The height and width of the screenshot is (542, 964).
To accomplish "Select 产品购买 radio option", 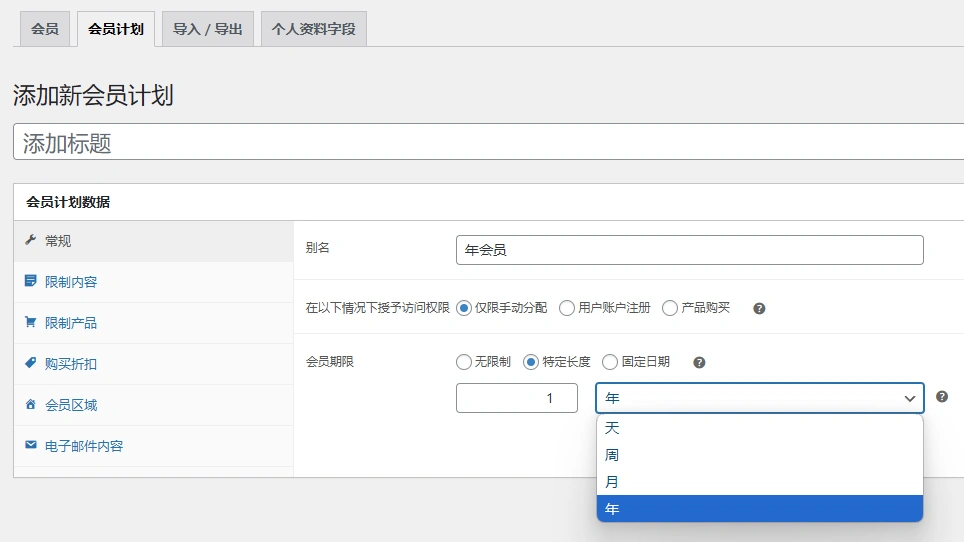I will [670, 308].
